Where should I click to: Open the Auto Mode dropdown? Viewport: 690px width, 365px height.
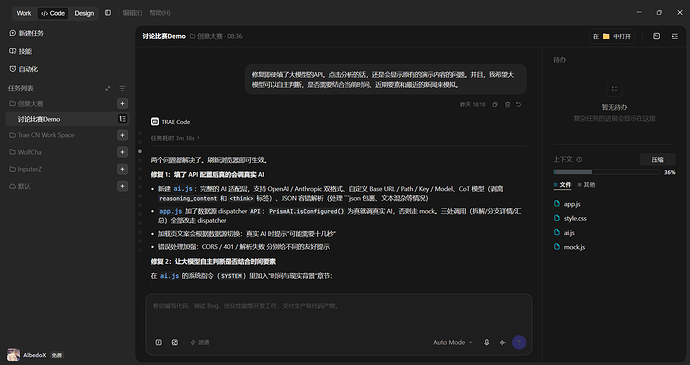point(453,342)
